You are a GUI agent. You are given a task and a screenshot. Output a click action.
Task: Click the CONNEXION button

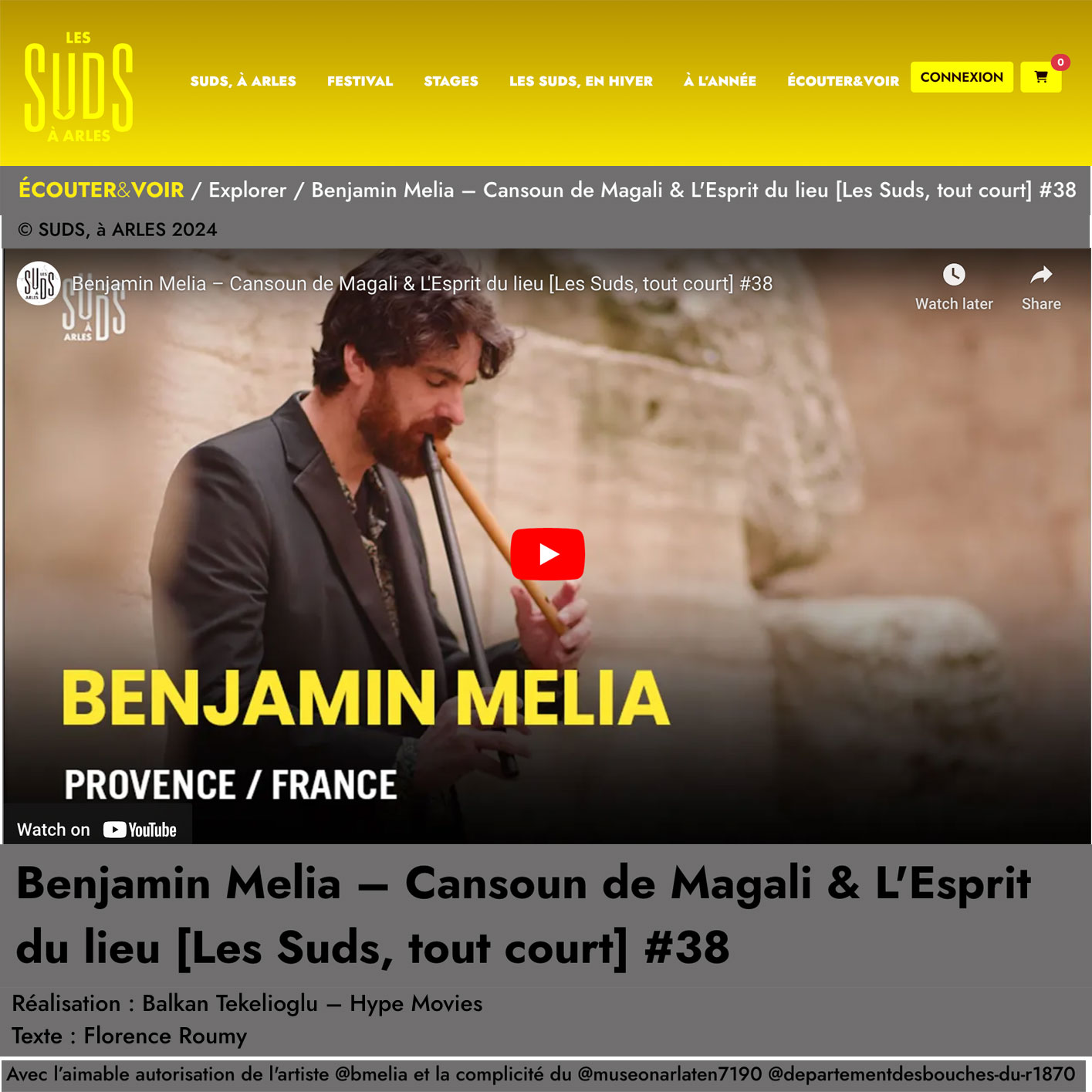962,77
